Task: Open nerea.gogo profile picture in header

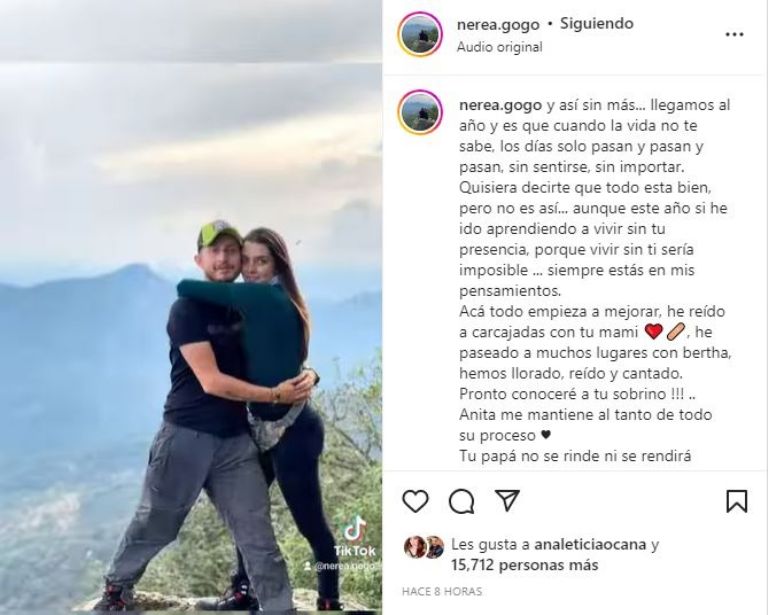Action: [420, 34]
